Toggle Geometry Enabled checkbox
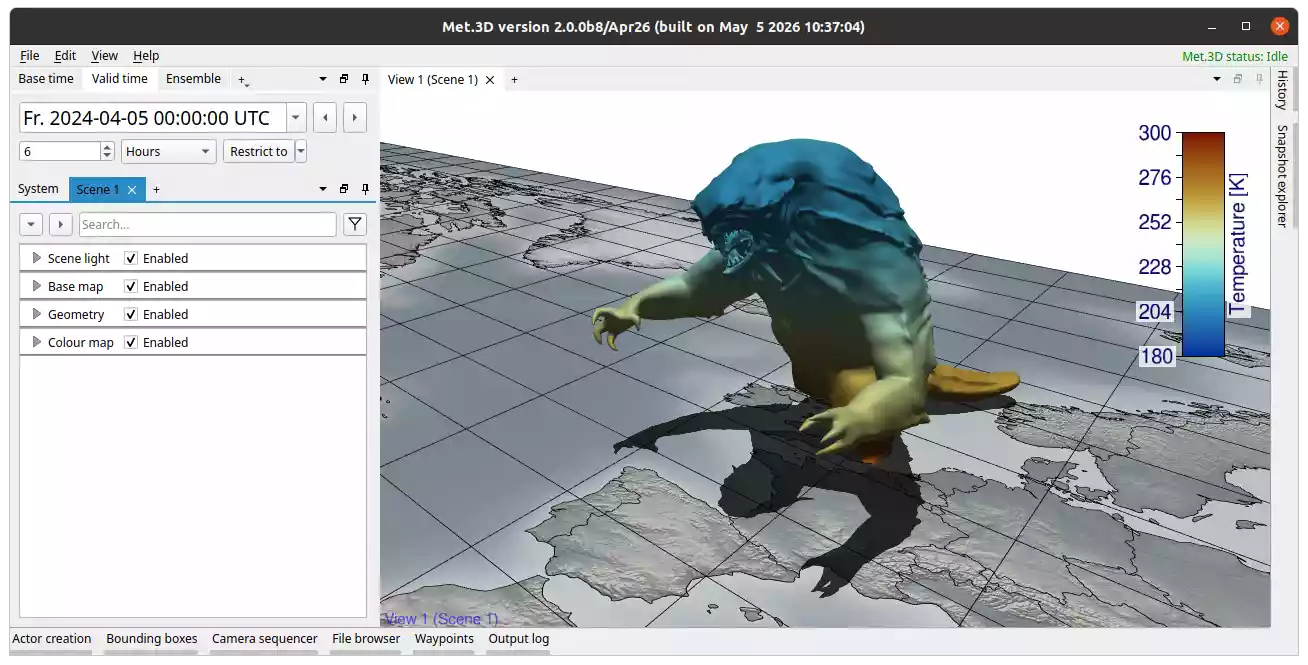 131,314
